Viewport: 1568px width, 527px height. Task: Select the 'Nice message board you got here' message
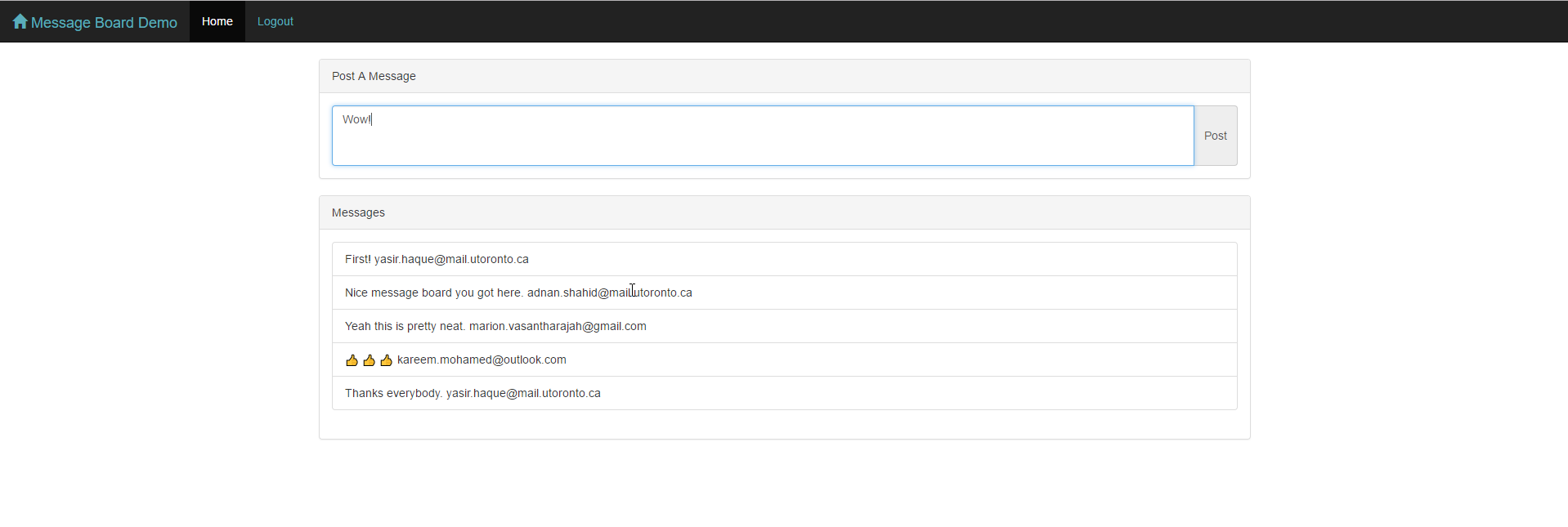(x=785, y=293)
